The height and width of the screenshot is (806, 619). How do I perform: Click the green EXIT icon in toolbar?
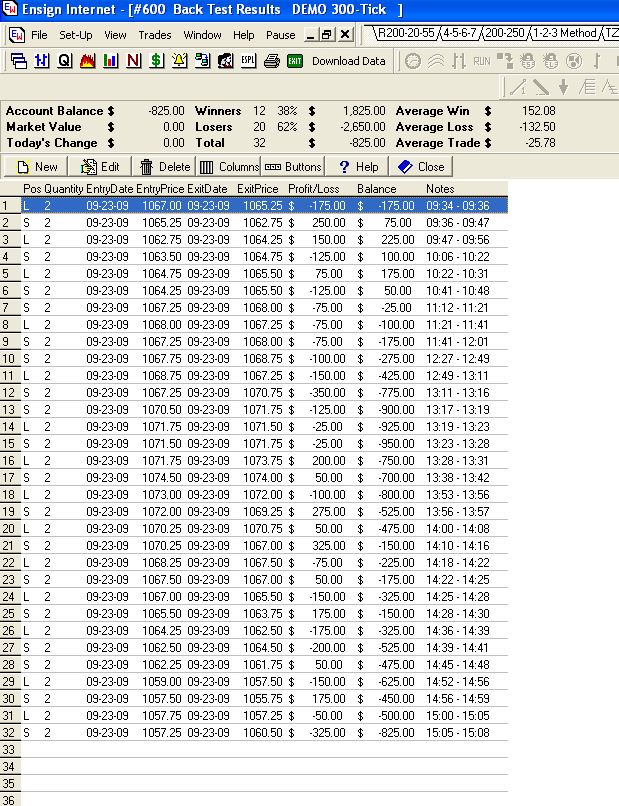pos(295,61)
